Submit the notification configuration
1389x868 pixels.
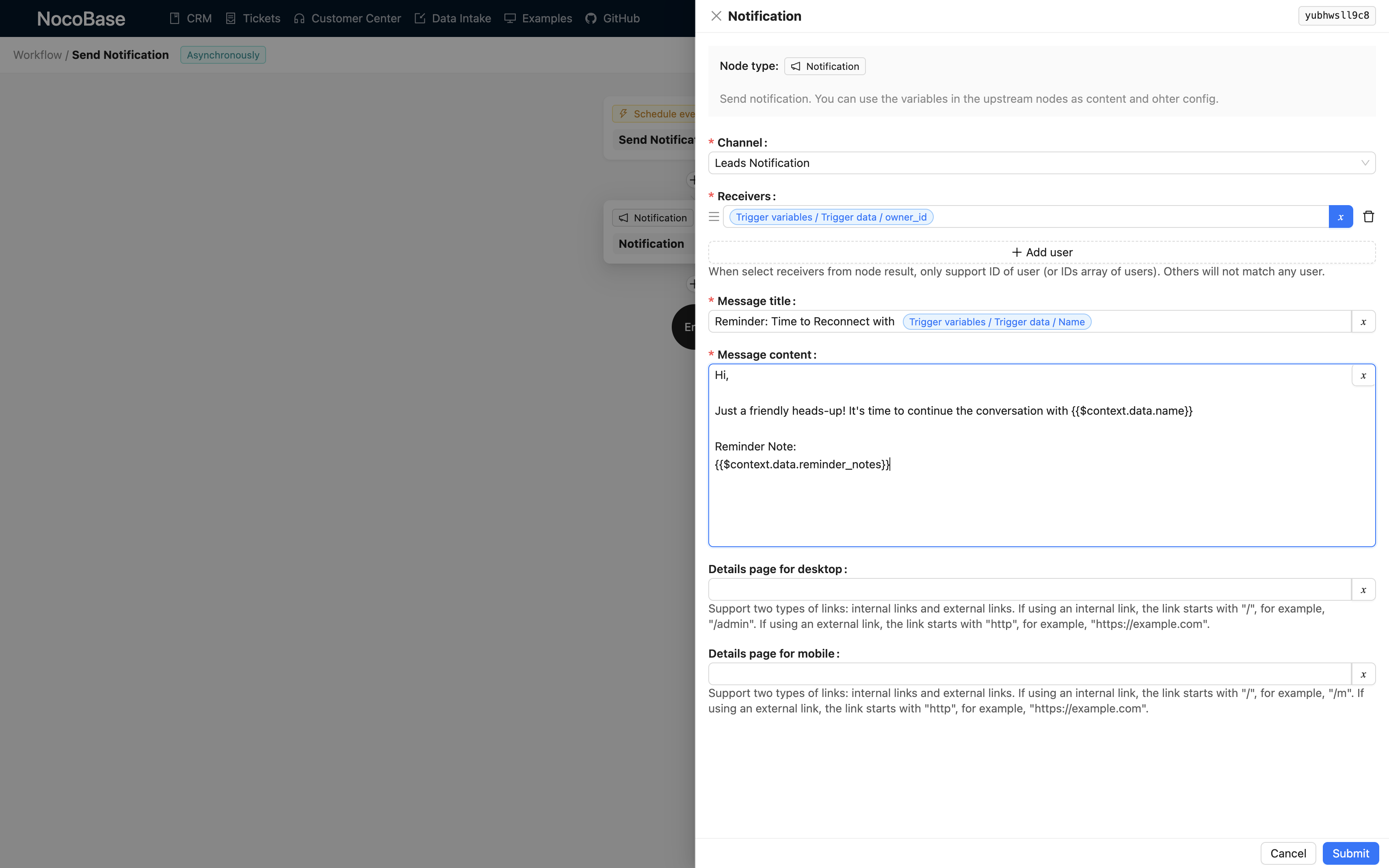point(1350,853)
